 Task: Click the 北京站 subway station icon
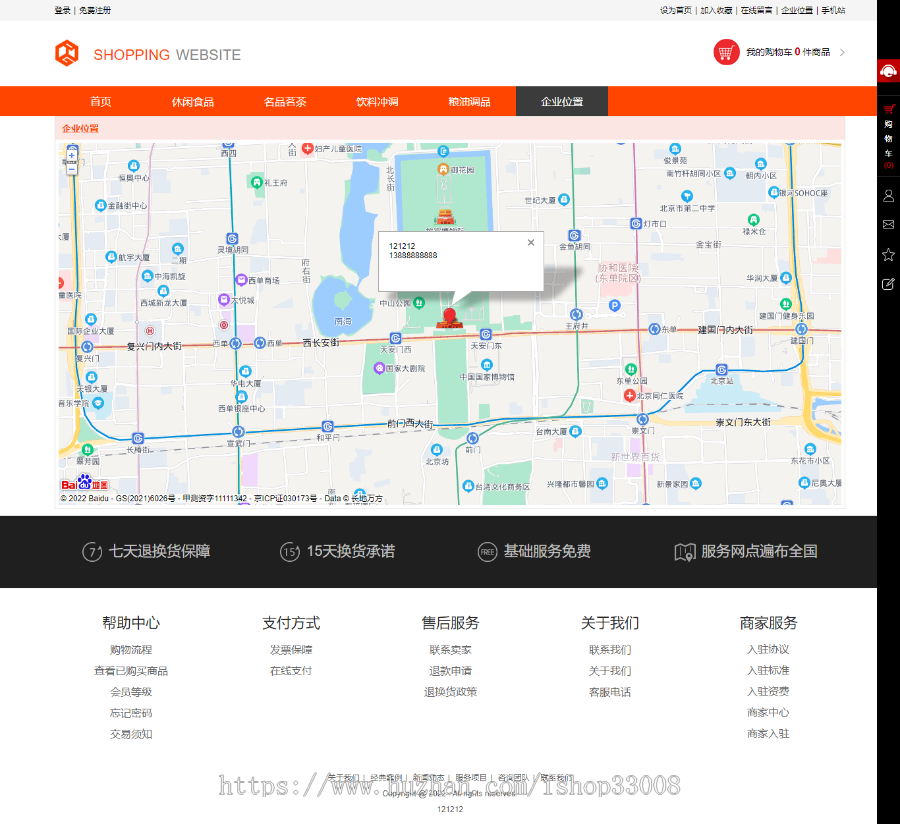(721, 370)
